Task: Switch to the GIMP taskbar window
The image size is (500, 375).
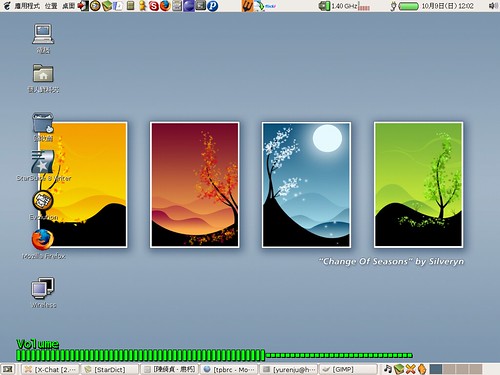Action: coord(348,369)
